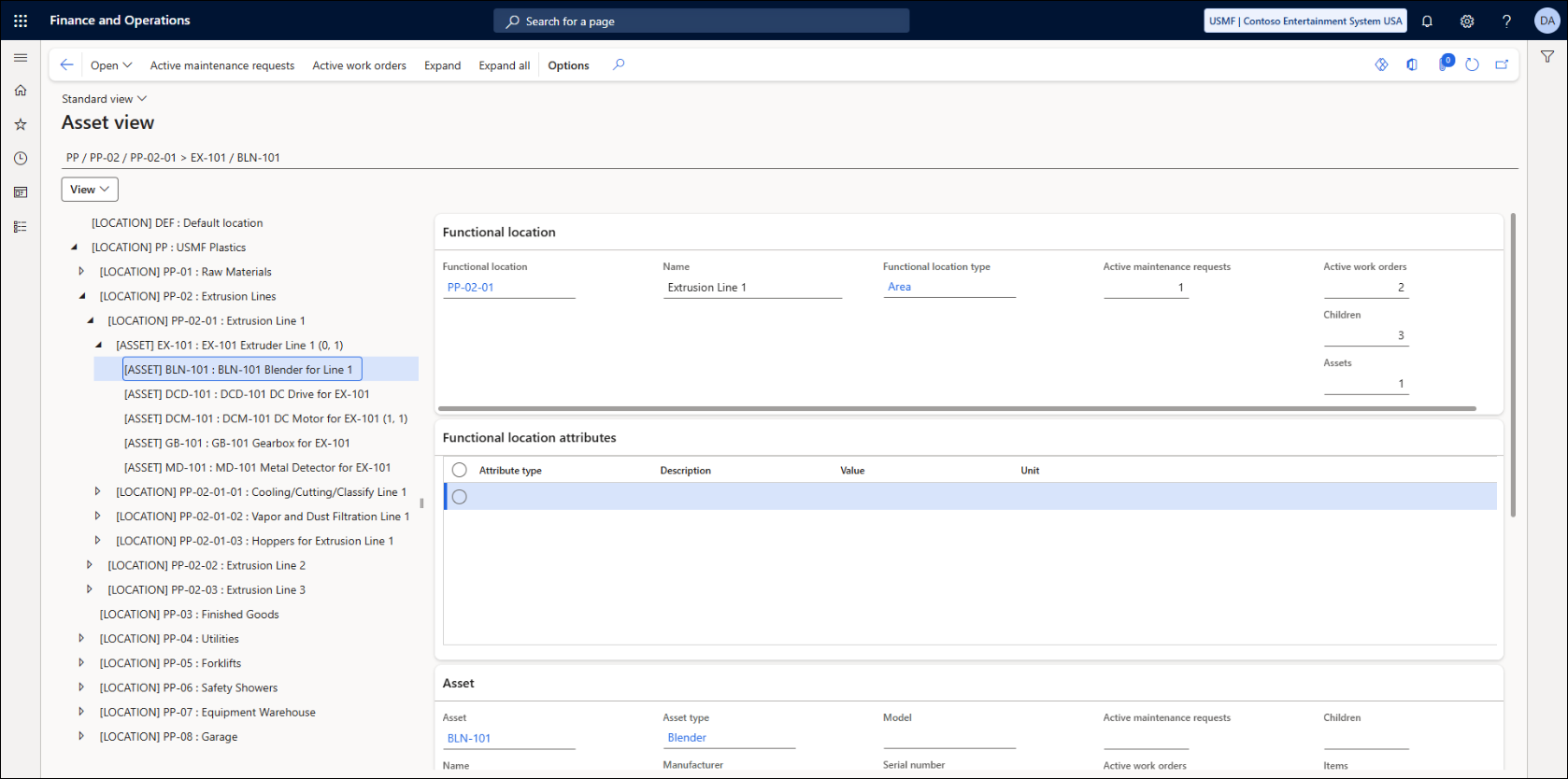The height and width of the screenshot is (779, 1568).
Task: Collapse the PP-02 Extrusion Lines node
Action: pos(82,296)
